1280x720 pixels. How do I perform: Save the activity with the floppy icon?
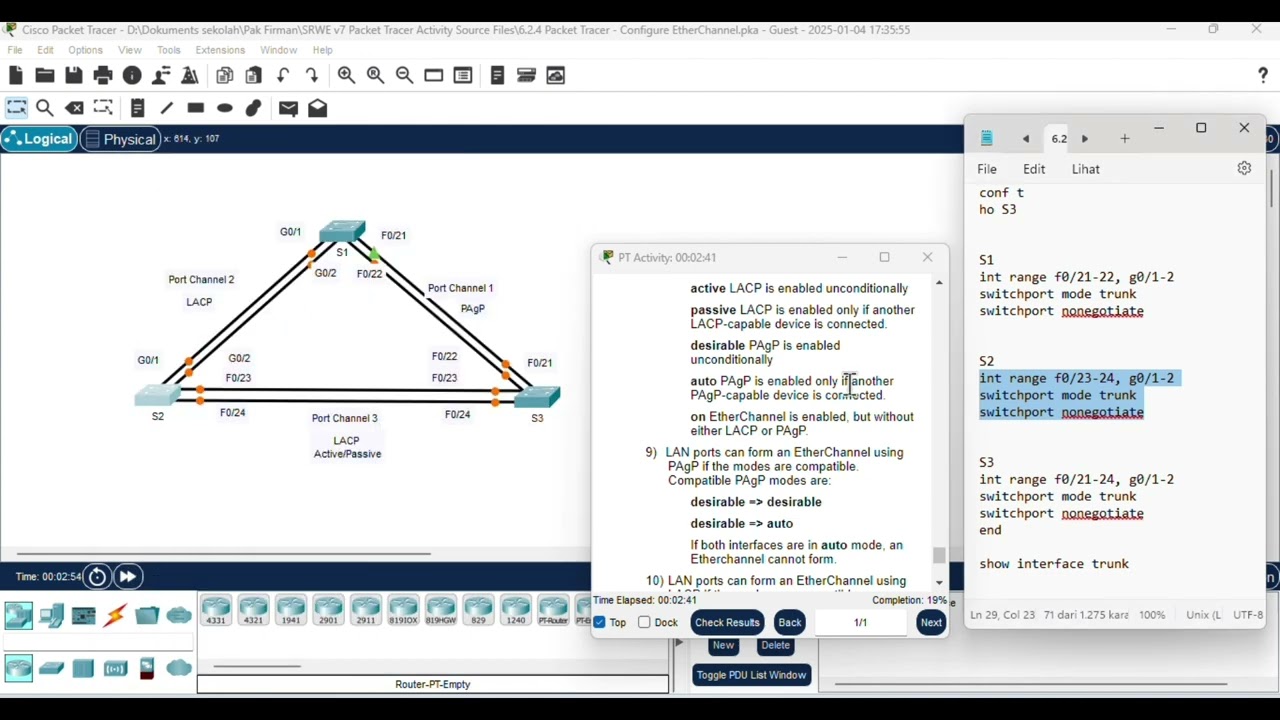click(x=74, y=75)
